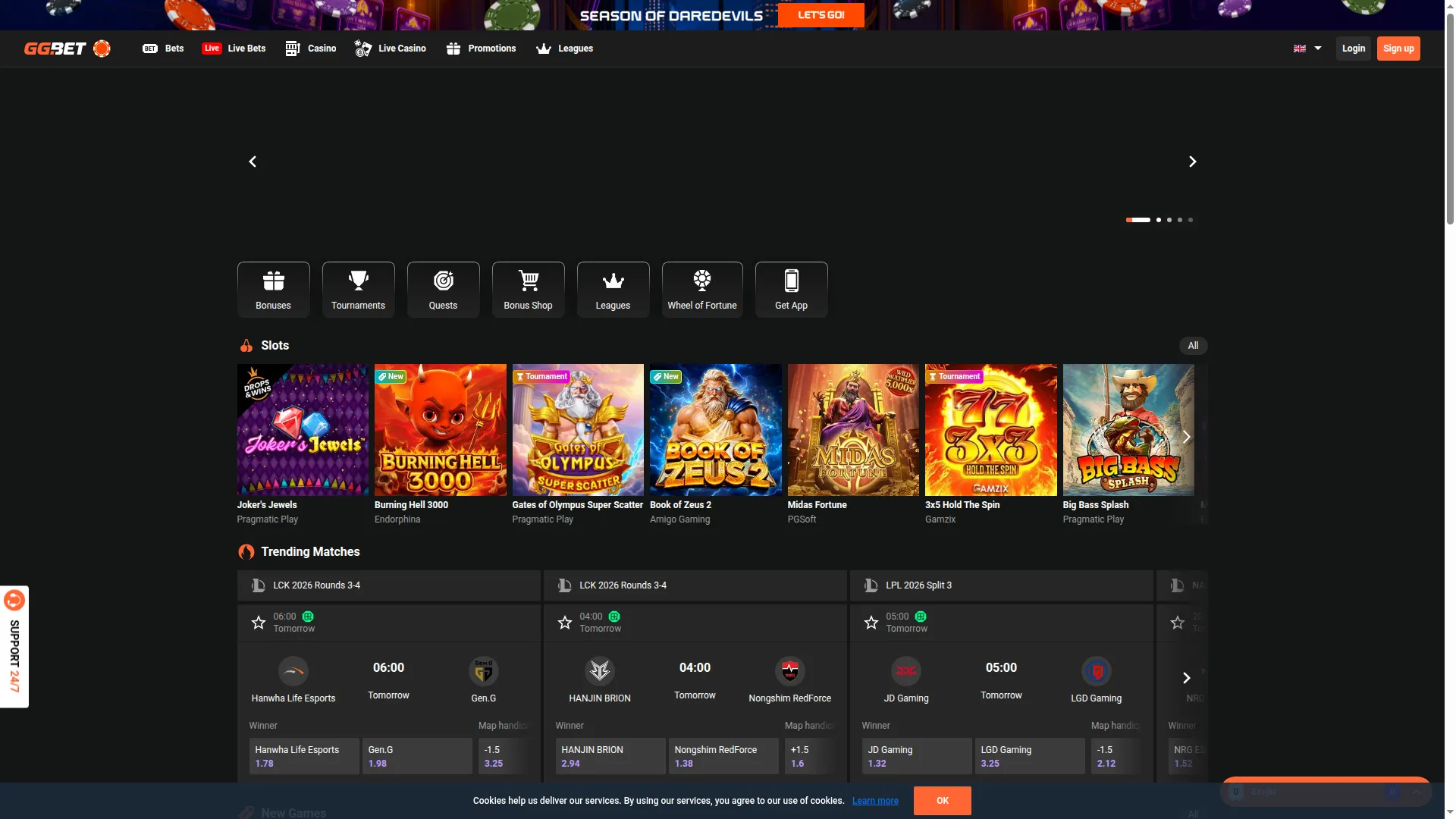Show more trending matches with right arrow

click(1187, 678)
